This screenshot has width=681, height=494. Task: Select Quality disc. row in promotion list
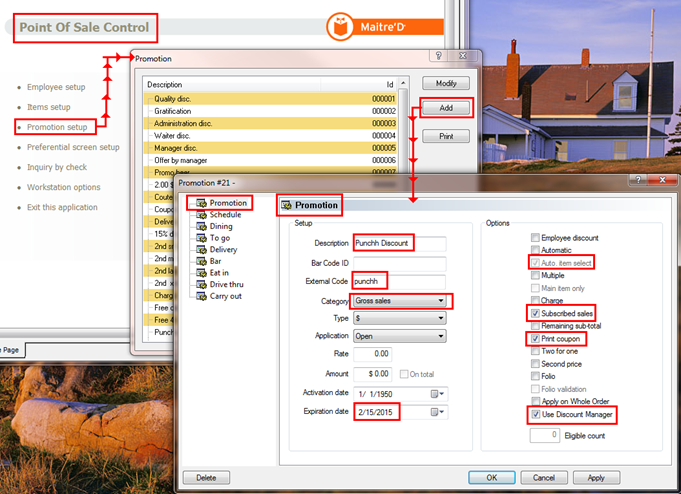click(271, 99)
